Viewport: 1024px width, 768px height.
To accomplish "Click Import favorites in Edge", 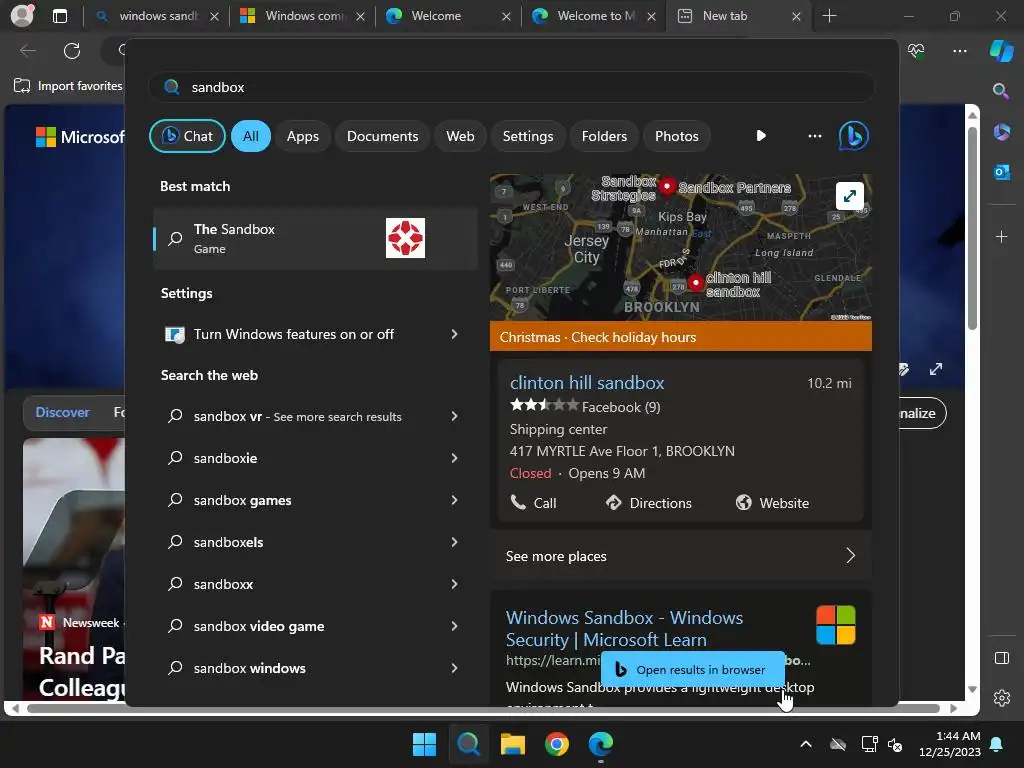I will tap(69, 86).
